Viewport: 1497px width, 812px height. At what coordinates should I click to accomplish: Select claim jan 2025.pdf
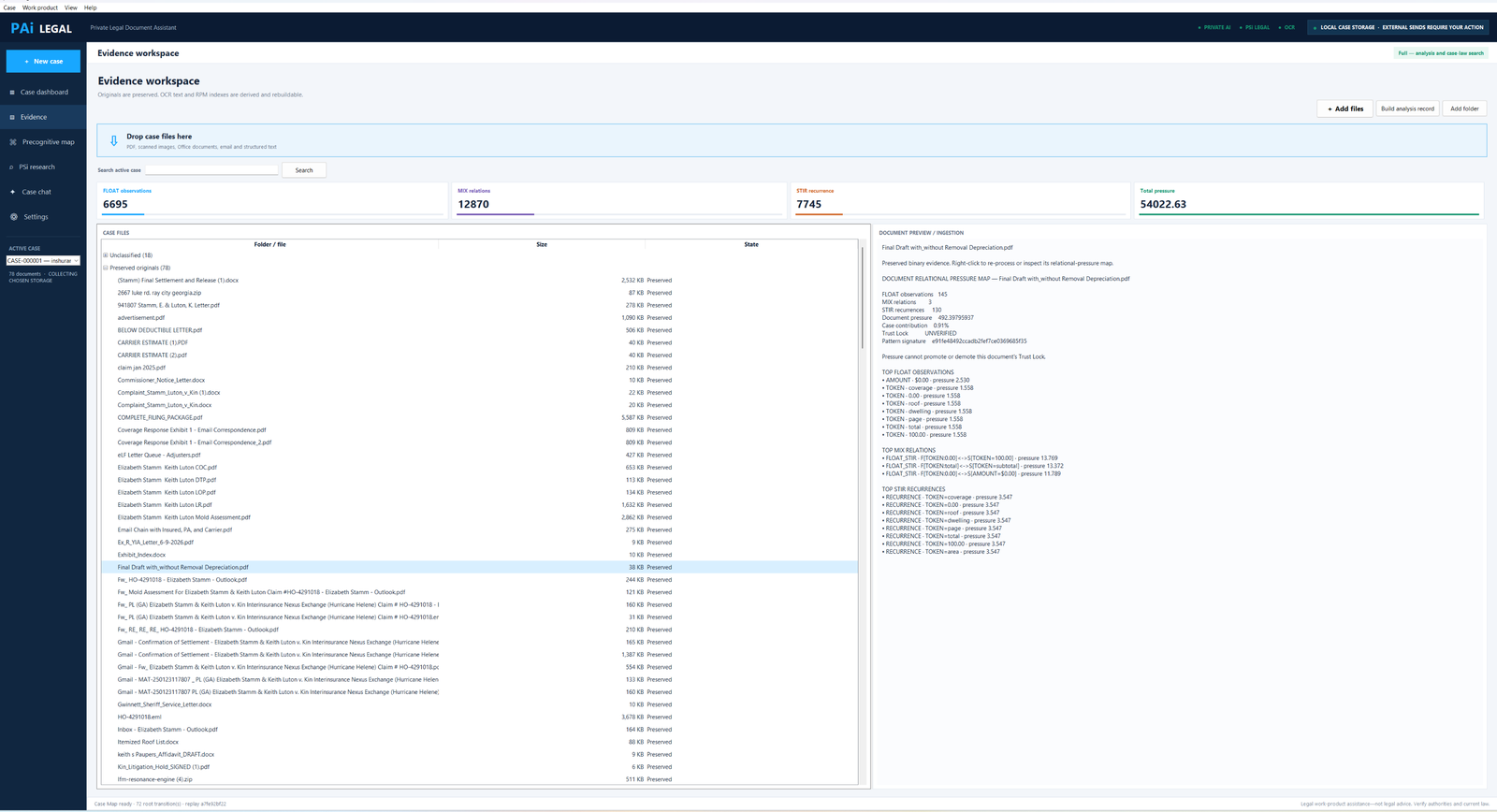479,368
